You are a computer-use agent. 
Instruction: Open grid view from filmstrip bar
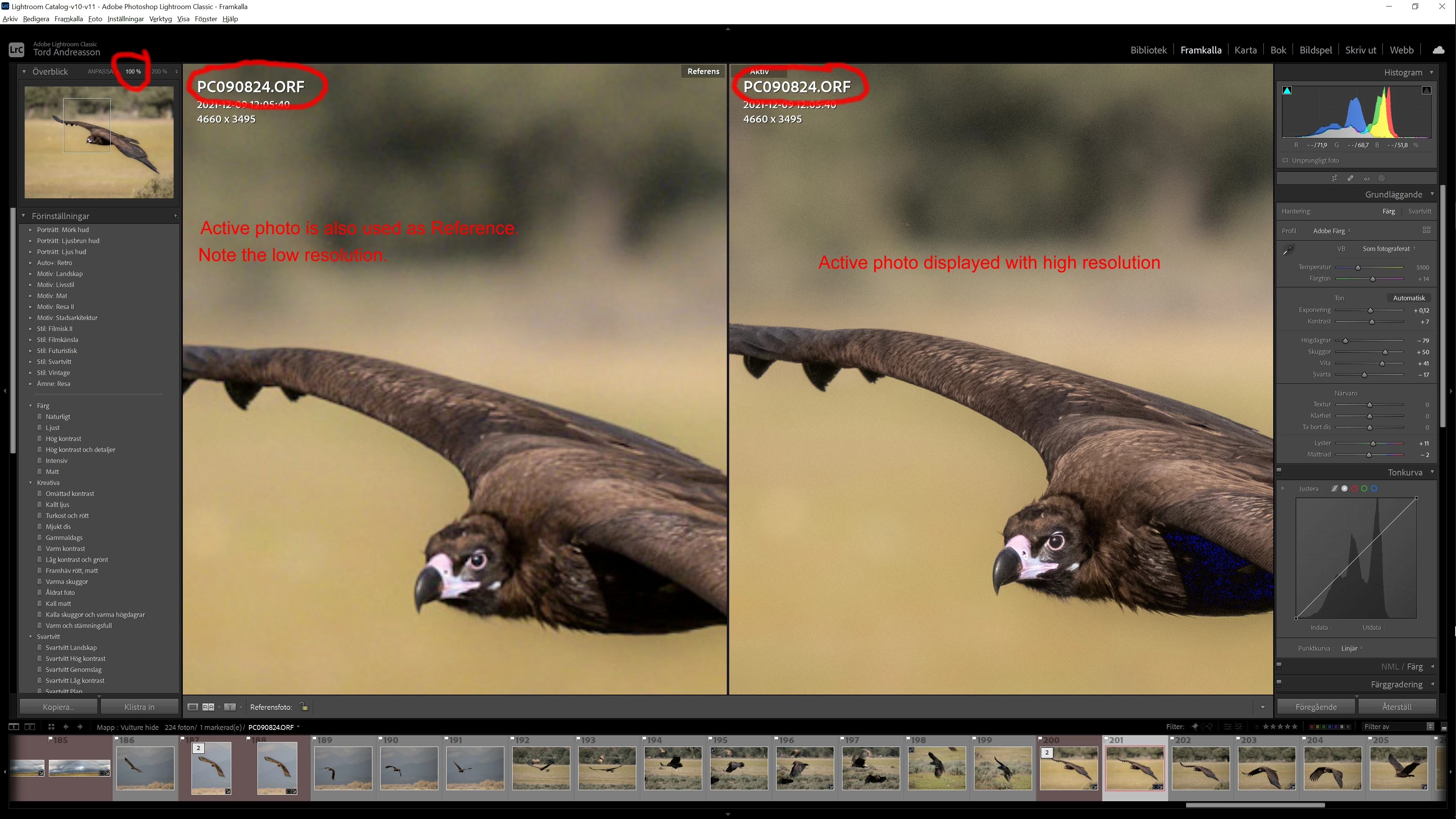51,727
